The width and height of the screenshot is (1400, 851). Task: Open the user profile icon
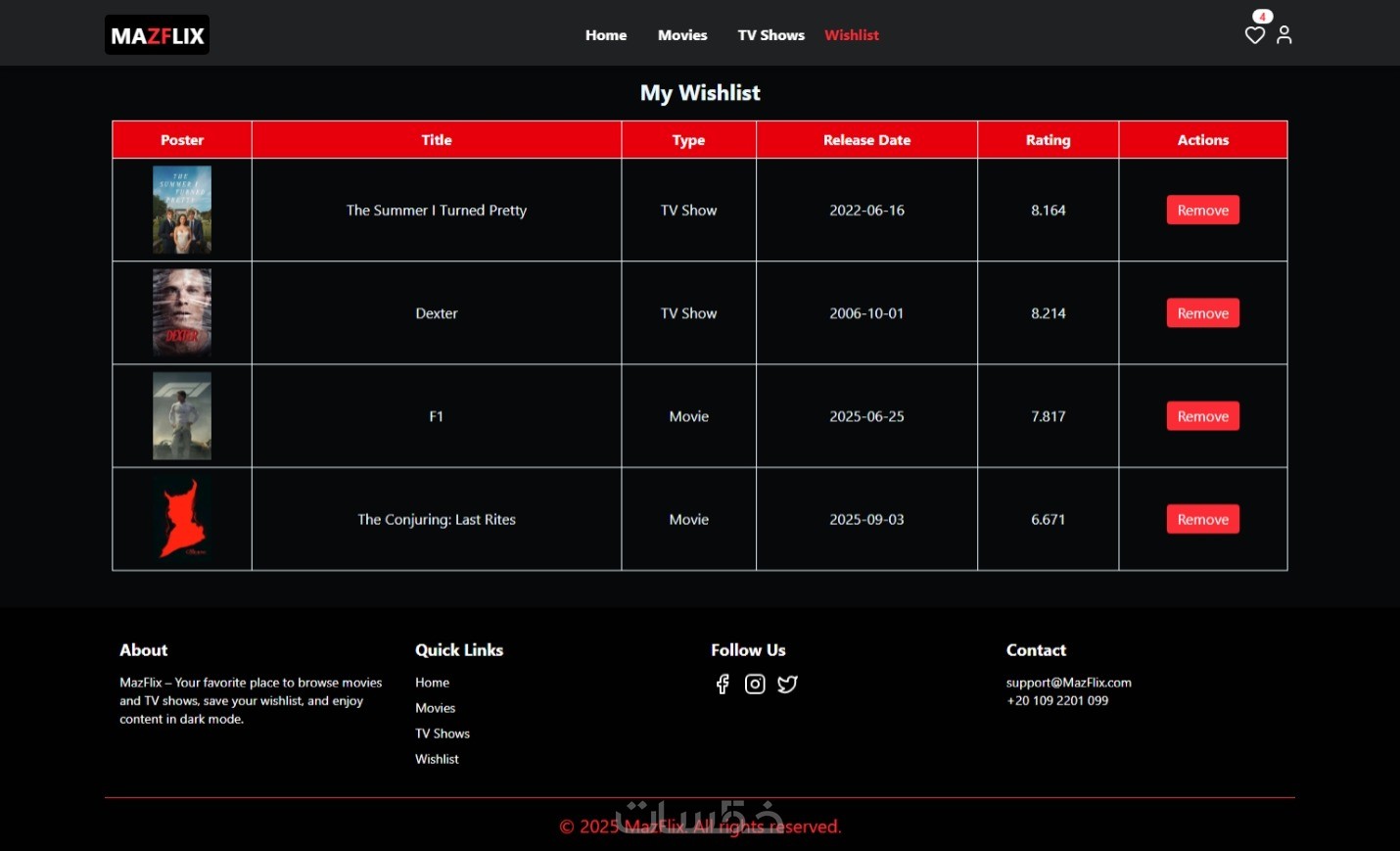point(1284,35)
